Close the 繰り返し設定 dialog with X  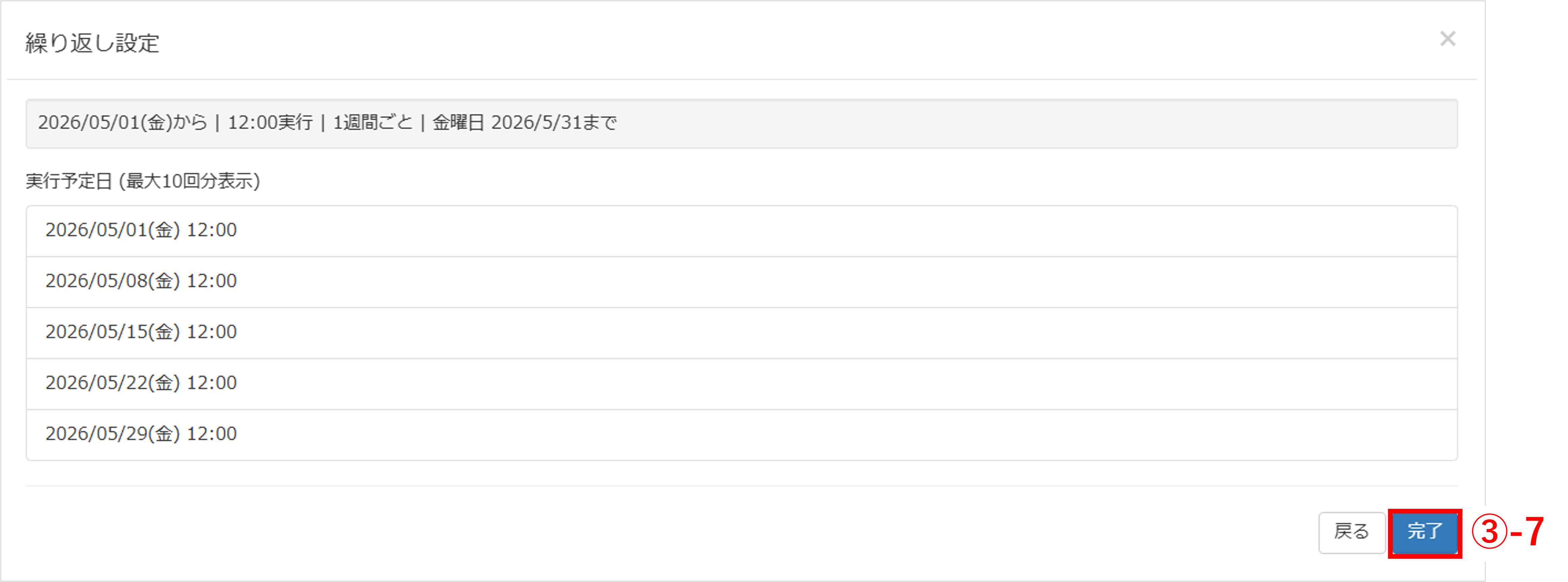pos(1448,39)
